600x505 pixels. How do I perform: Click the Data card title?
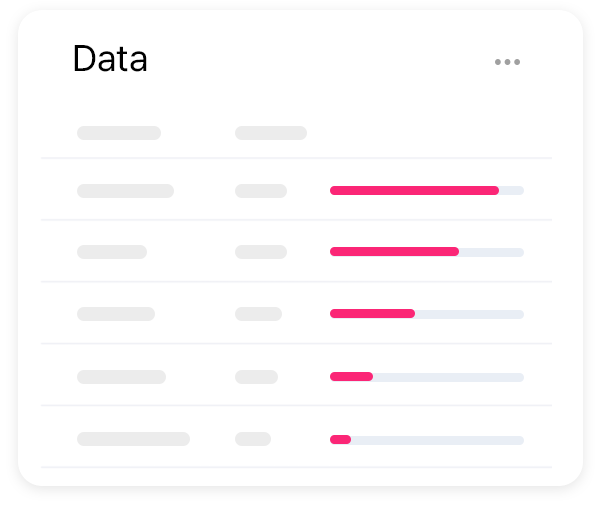110,59
